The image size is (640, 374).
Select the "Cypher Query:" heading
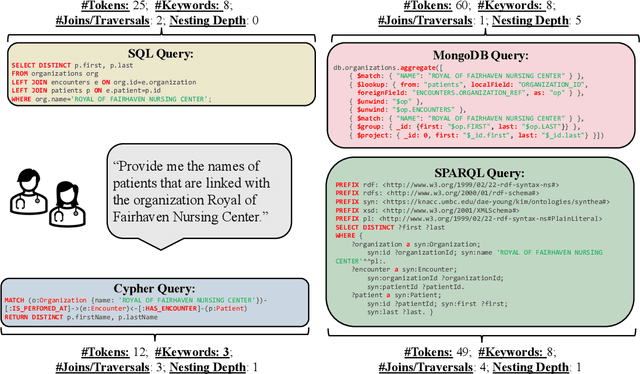coord(154,288)
